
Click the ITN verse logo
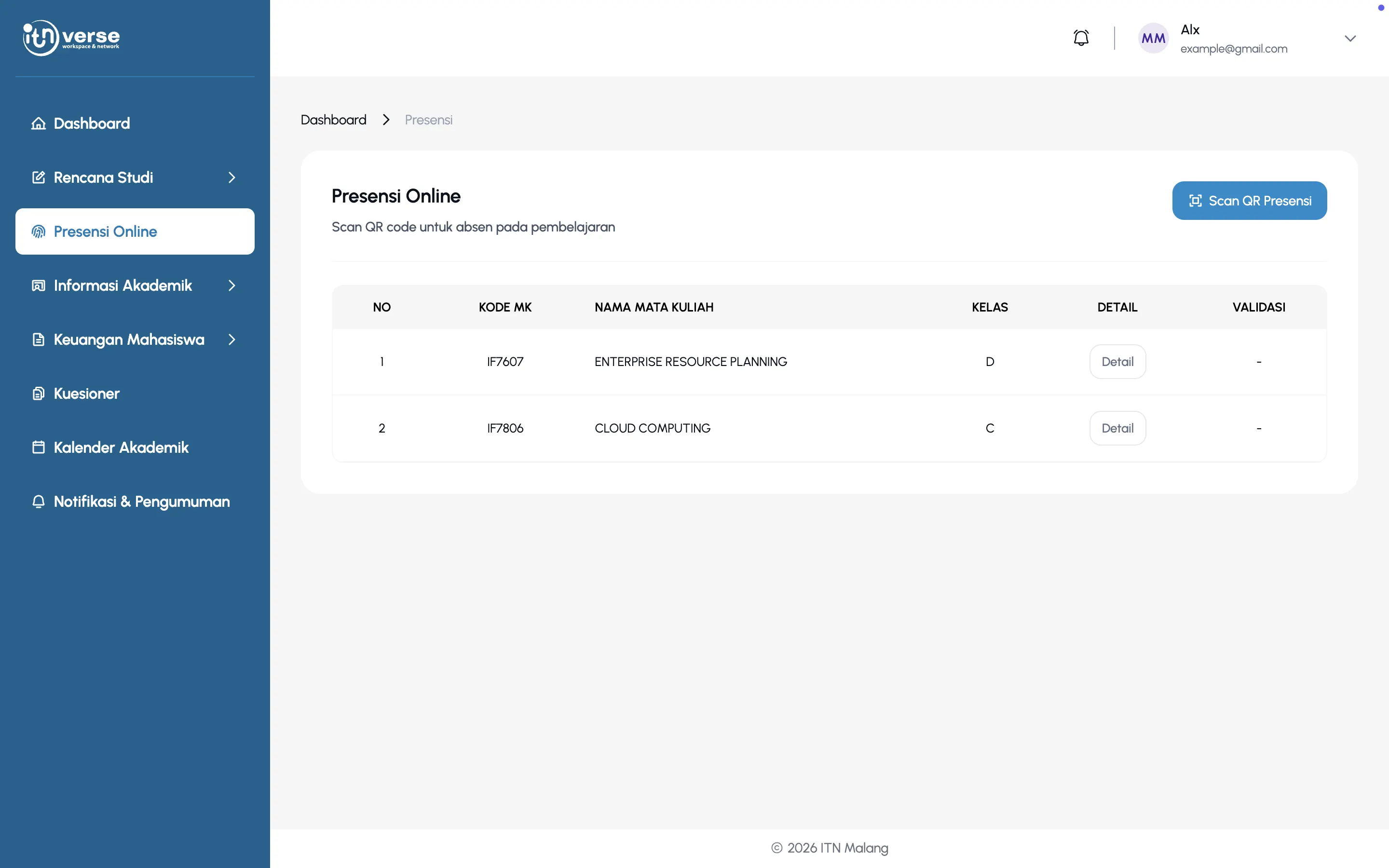point(71,38)
